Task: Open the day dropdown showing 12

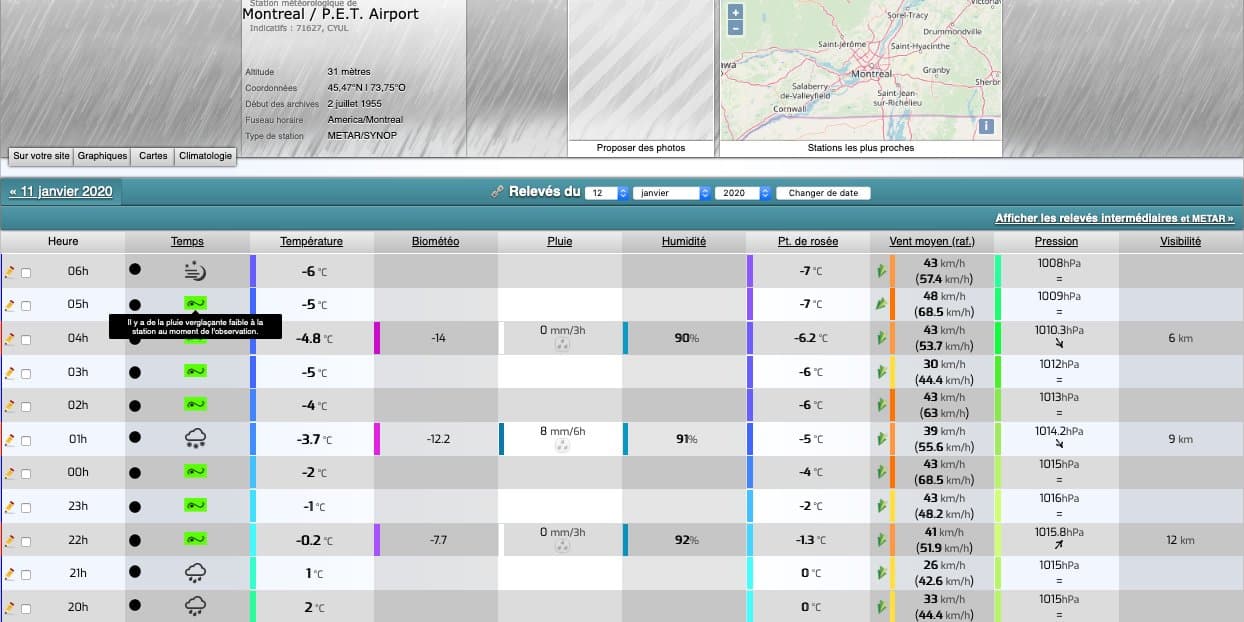Action: [607, 193]
